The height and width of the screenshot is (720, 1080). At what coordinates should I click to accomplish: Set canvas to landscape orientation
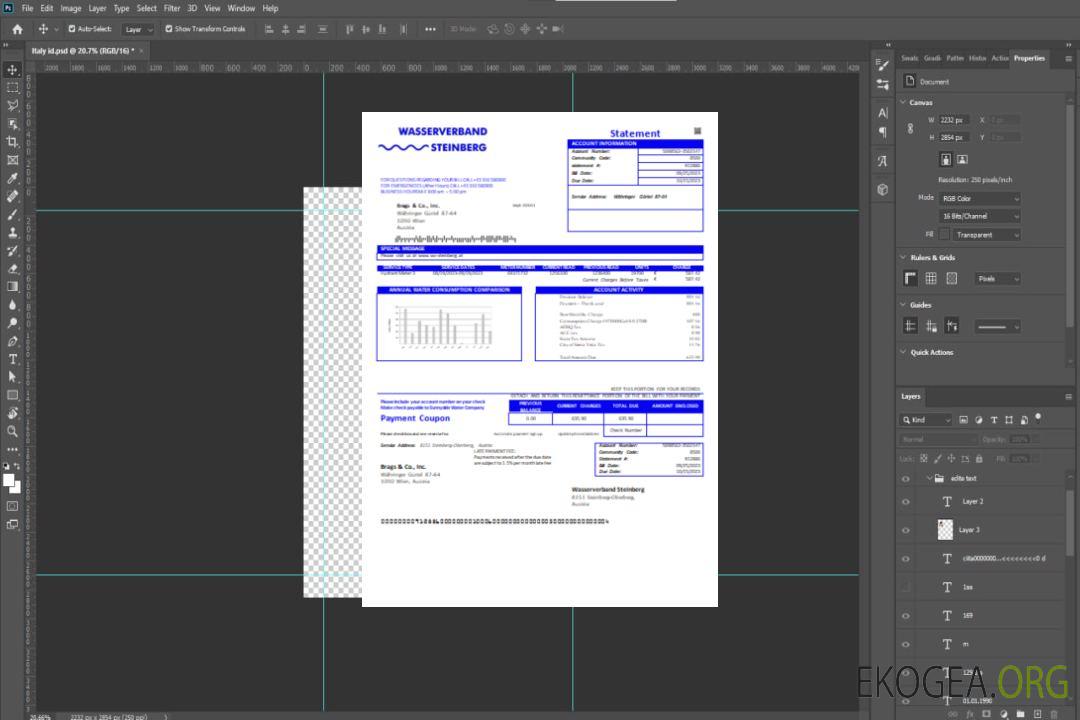click(962, 159)
